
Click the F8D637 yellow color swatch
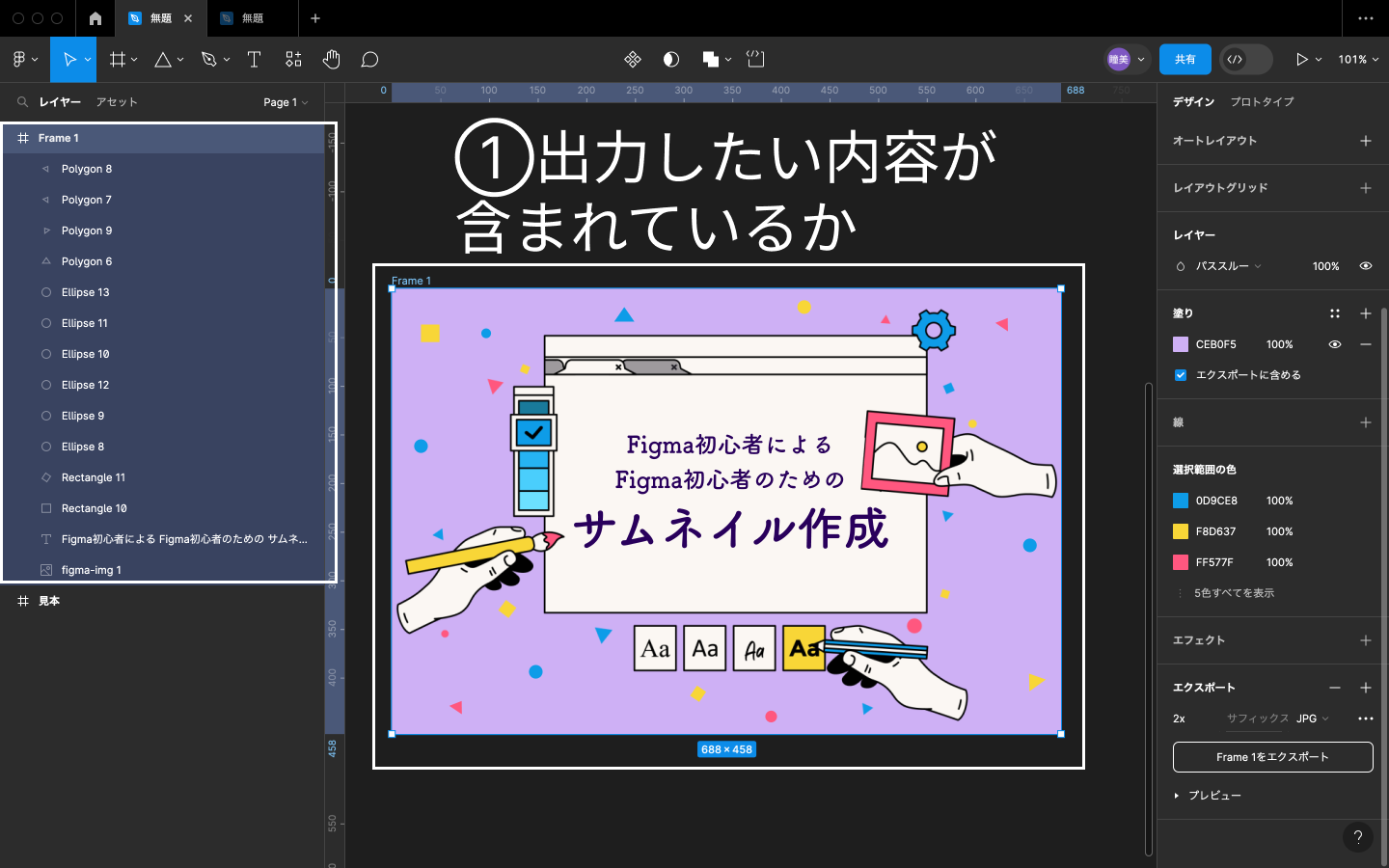1181,531
